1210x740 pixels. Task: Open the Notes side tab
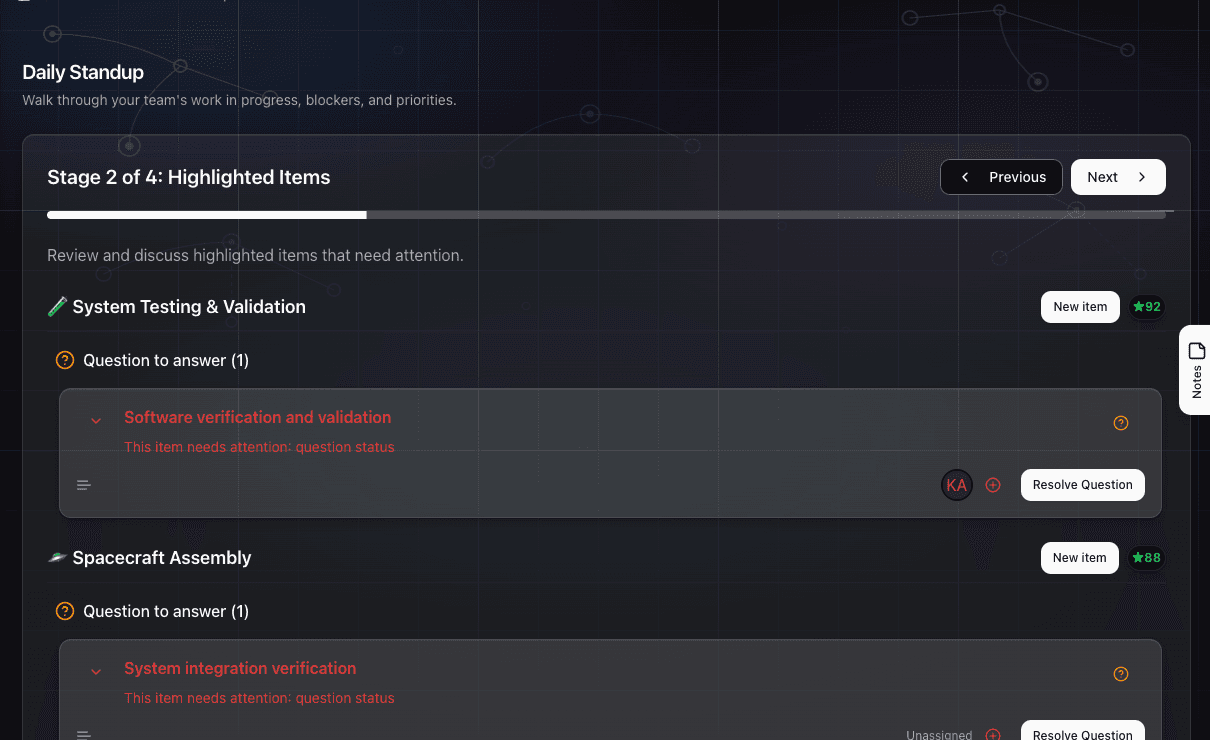coord(1196,369)
